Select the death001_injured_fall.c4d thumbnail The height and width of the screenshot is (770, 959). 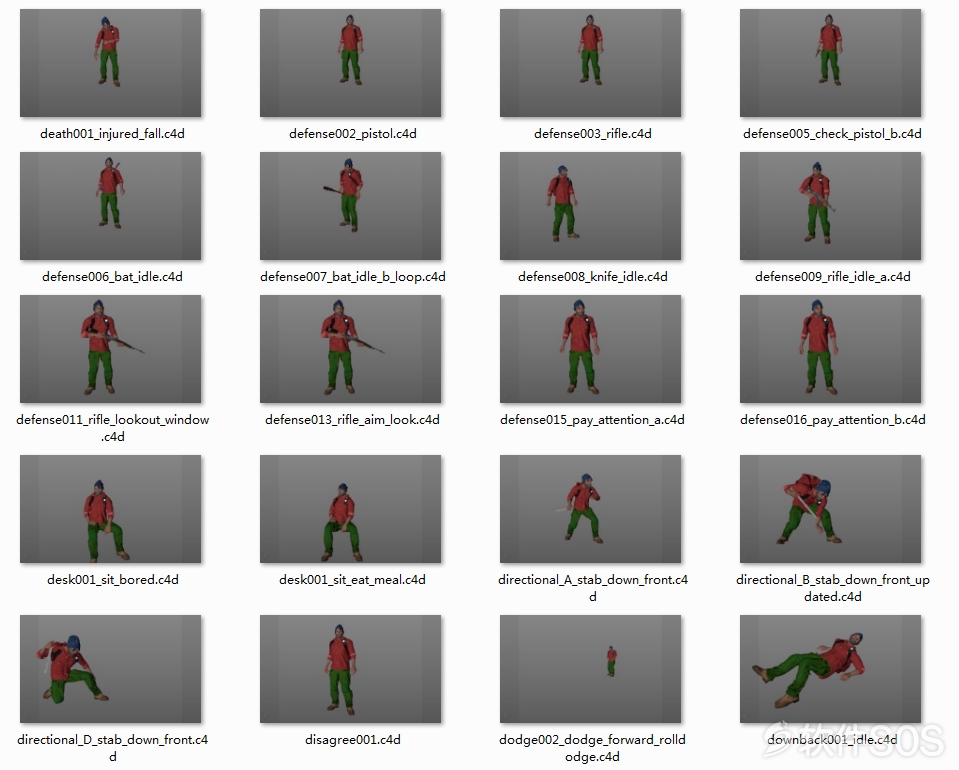111,63
